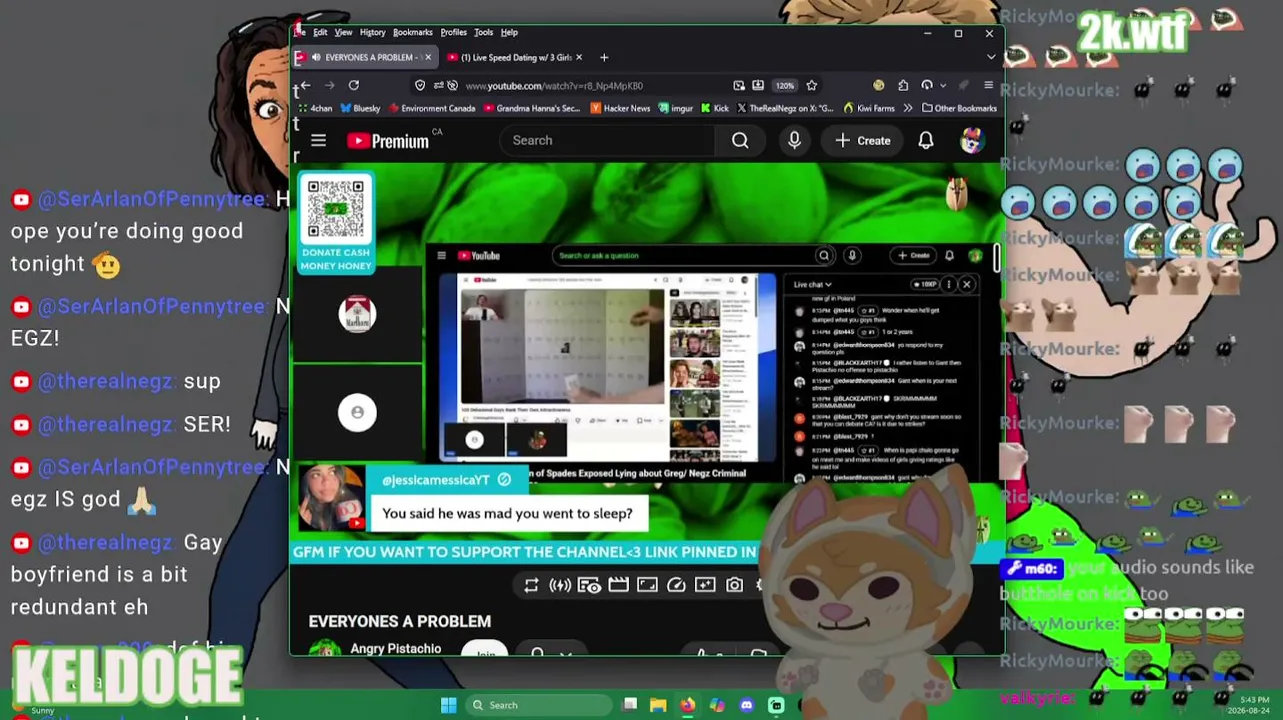Expand the list all tabs chevron
1283x720 pixels.
coord(990,57)
